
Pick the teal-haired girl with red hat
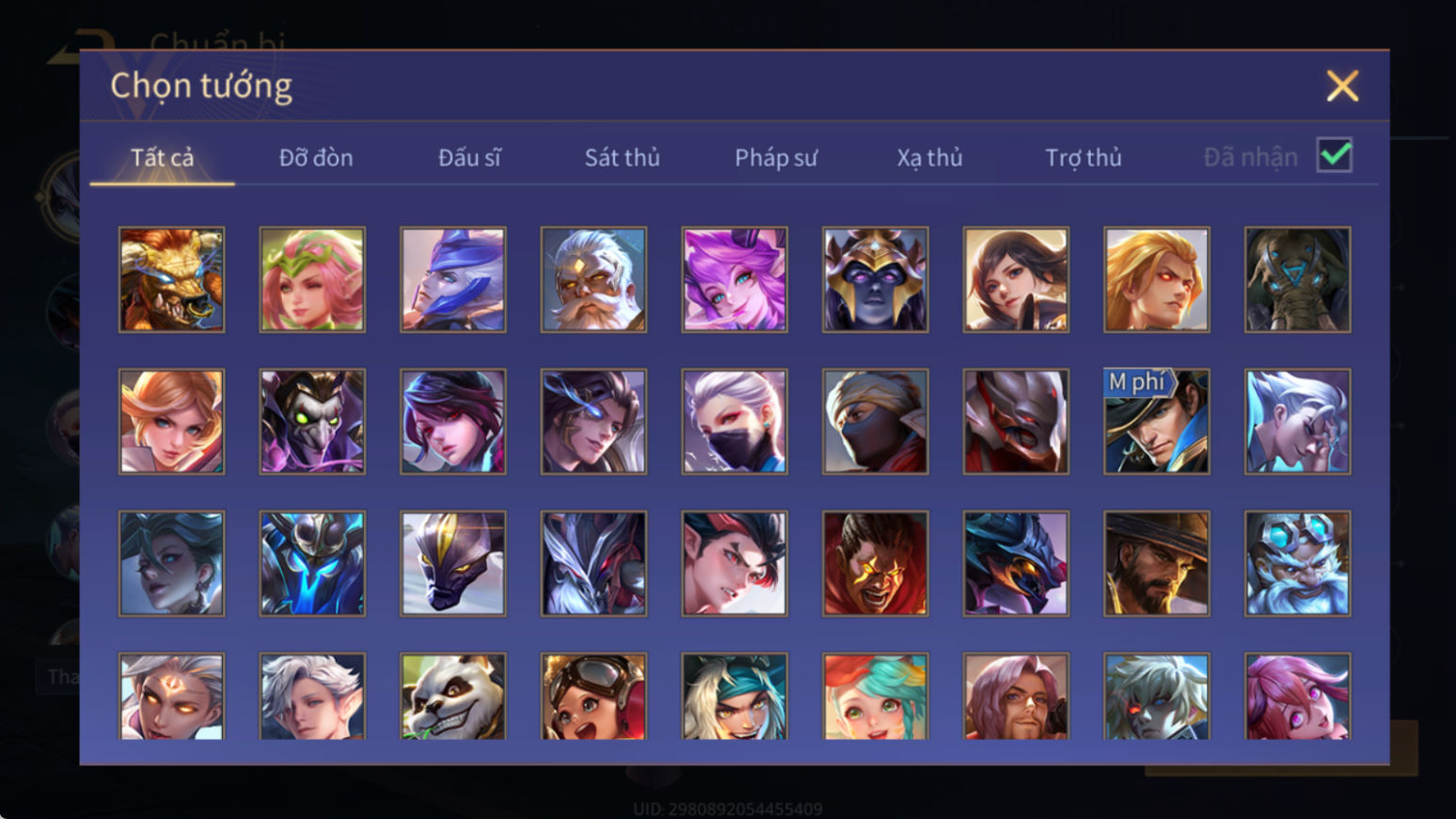point(875,696)
